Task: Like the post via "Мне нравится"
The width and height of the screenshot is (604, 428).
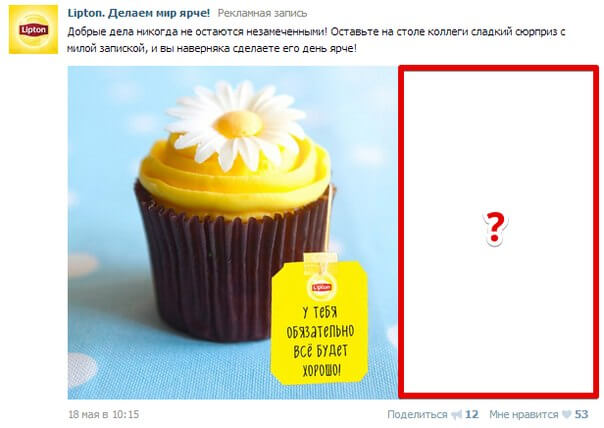Action: (x=523, y=415)
